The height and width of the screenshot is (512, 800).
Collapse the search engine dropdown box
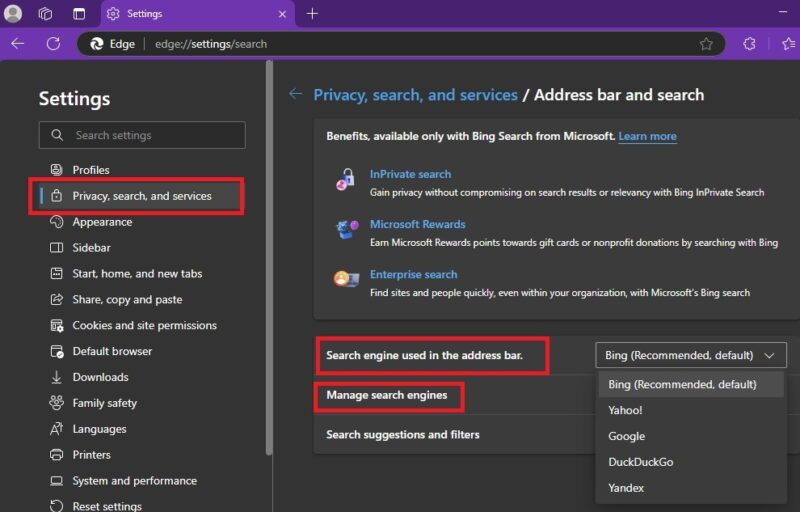(x=691, y=355)
